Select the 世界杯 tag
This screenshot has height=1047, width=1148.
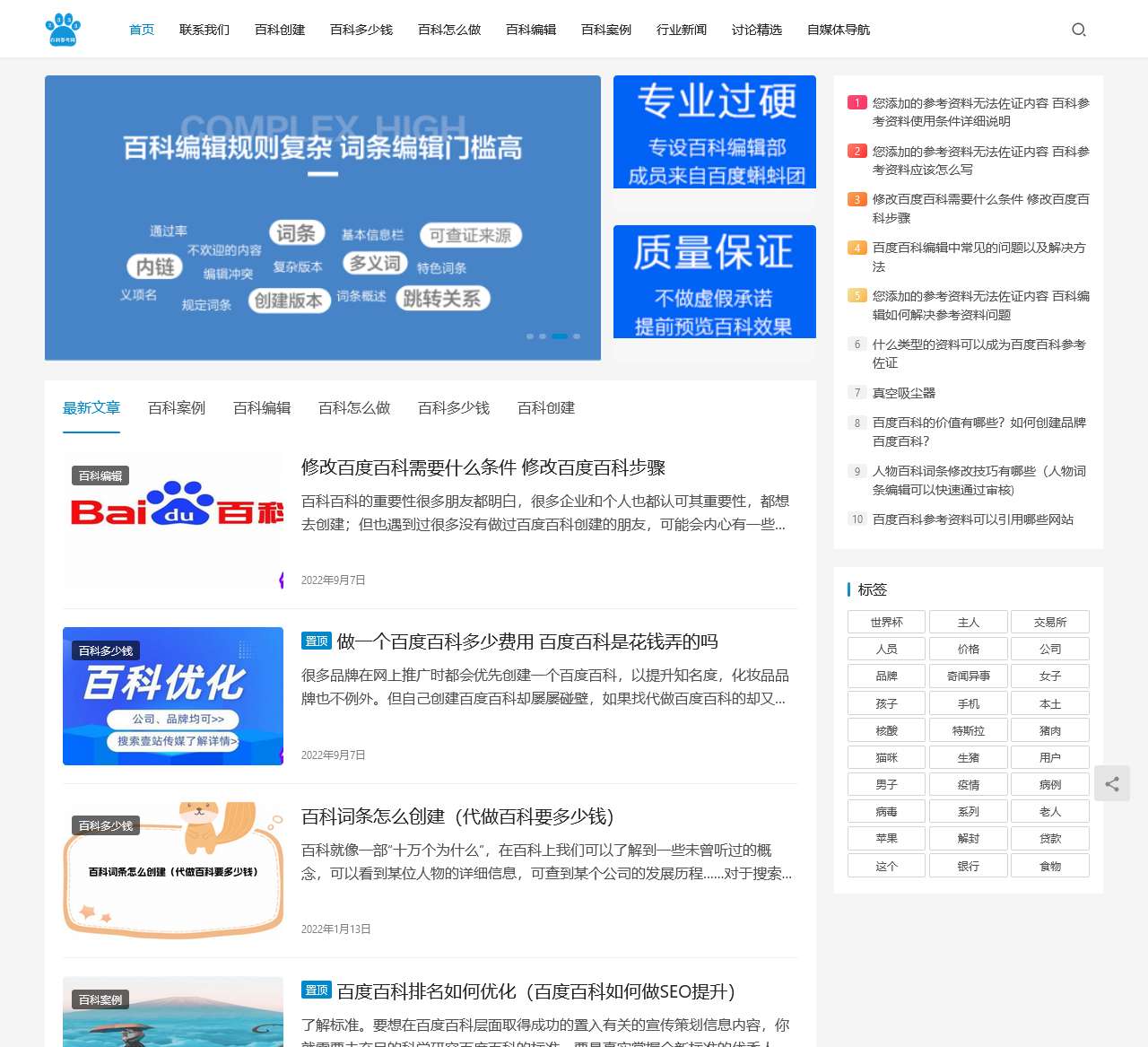click(887, 622)
